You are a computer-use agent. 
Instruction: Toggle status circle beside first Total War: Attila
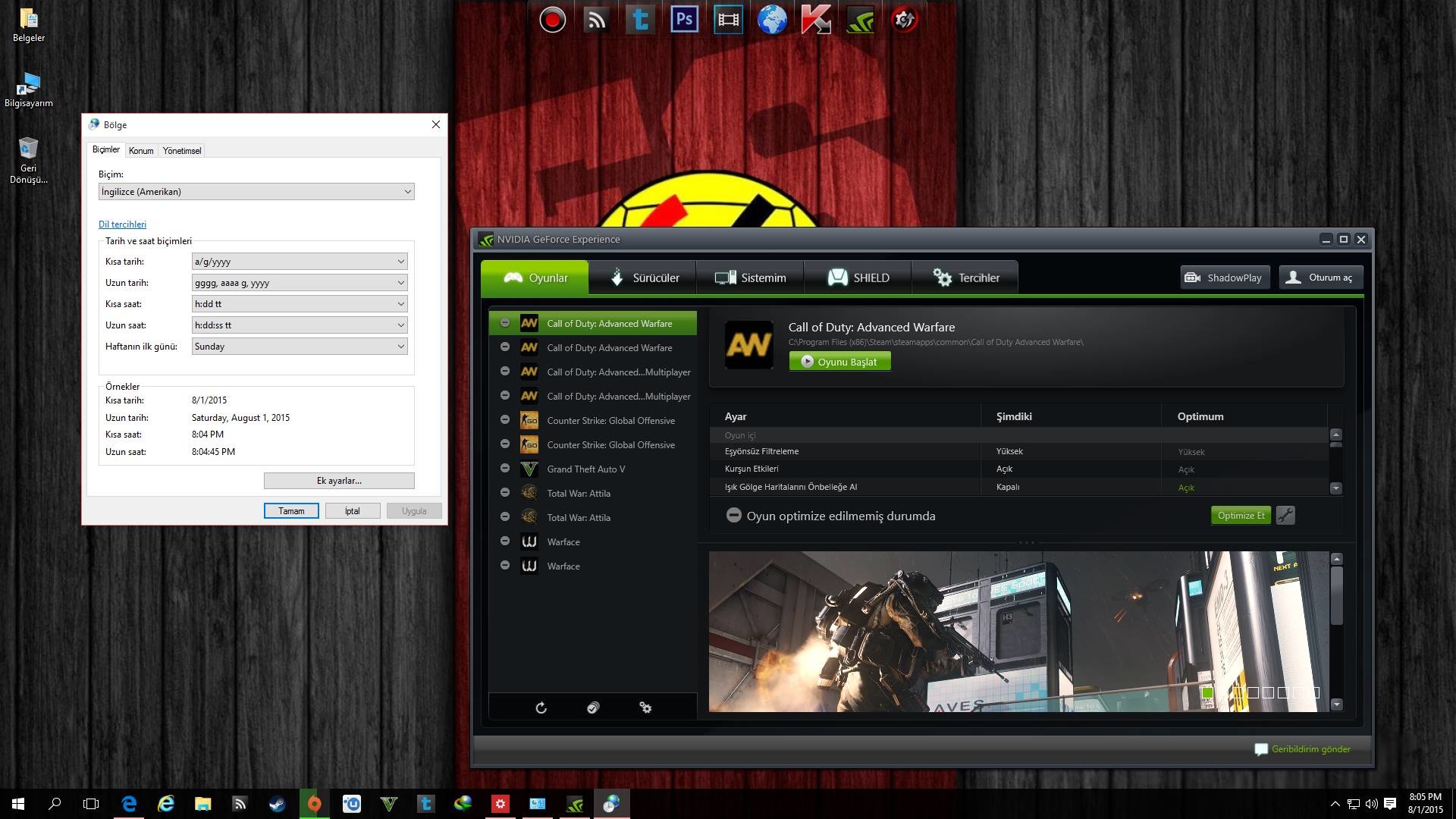point(504,493)
